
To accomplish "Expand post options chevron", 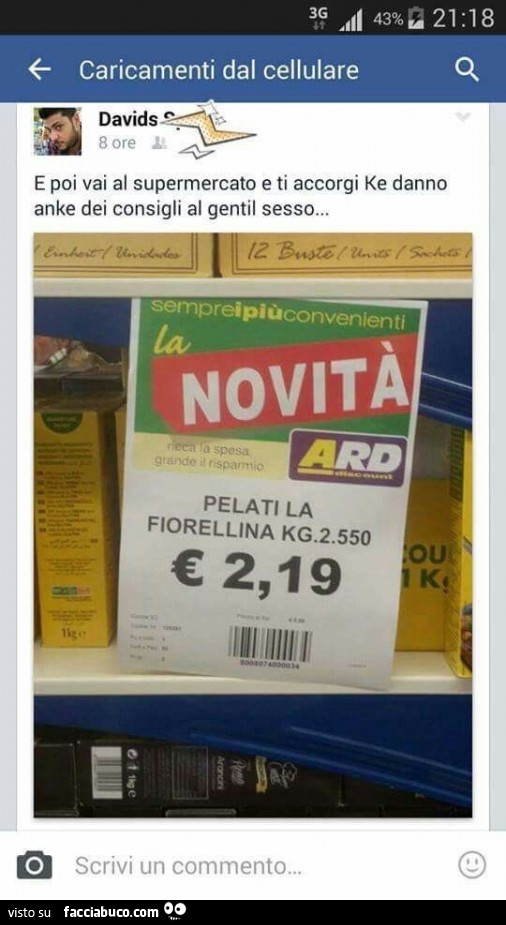I will tap(464, 117).
